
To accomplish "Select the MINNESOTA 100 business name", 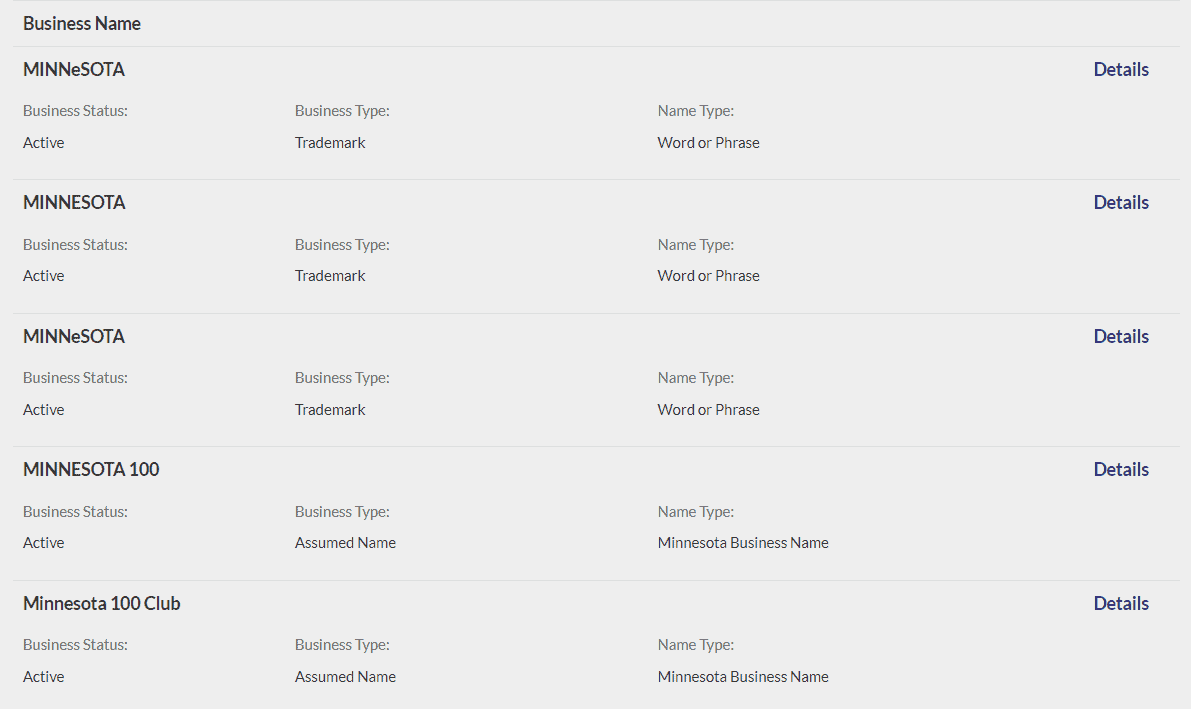I will click(x=91, y=469).
